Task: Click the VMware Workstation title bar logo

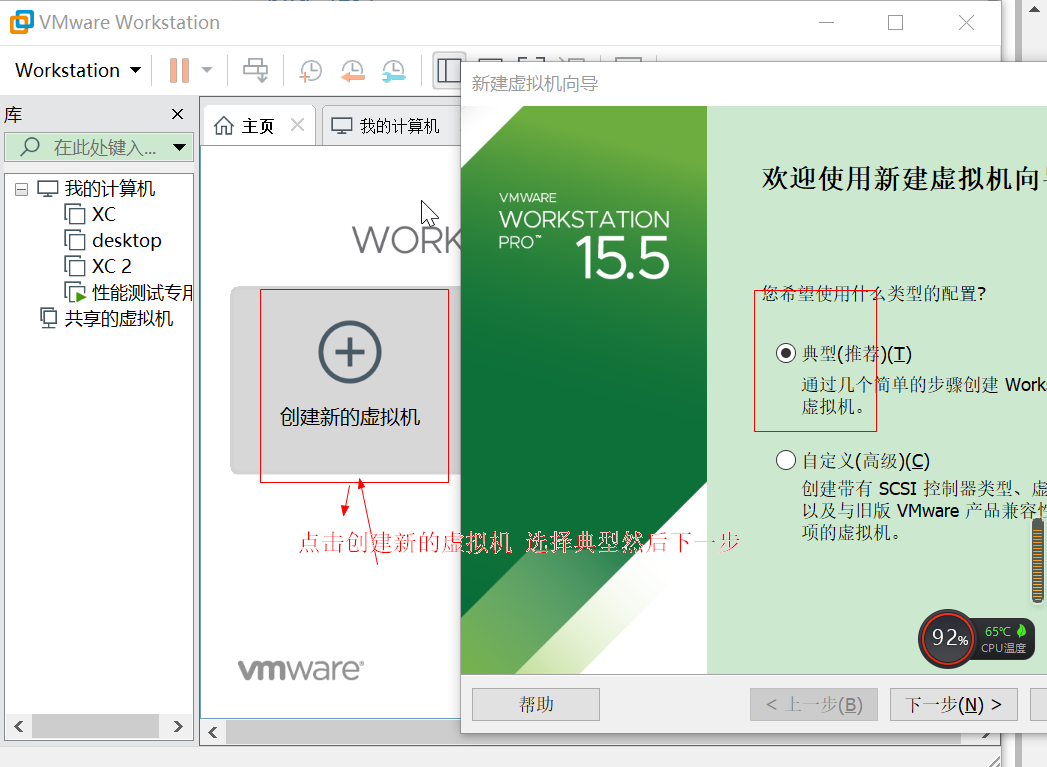Action: point(21,22)
